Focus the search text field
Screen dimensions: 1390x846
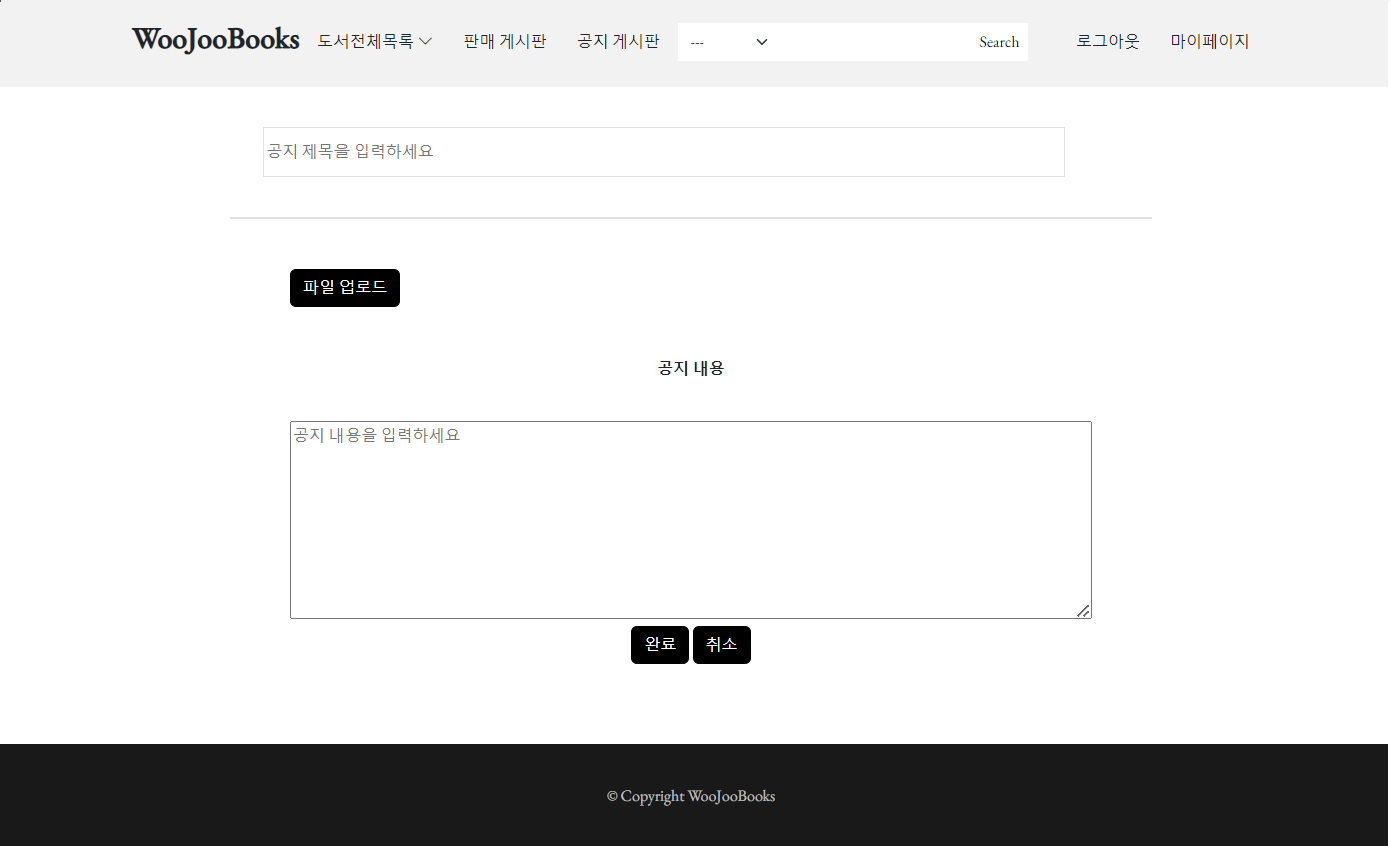coord(874,42)
